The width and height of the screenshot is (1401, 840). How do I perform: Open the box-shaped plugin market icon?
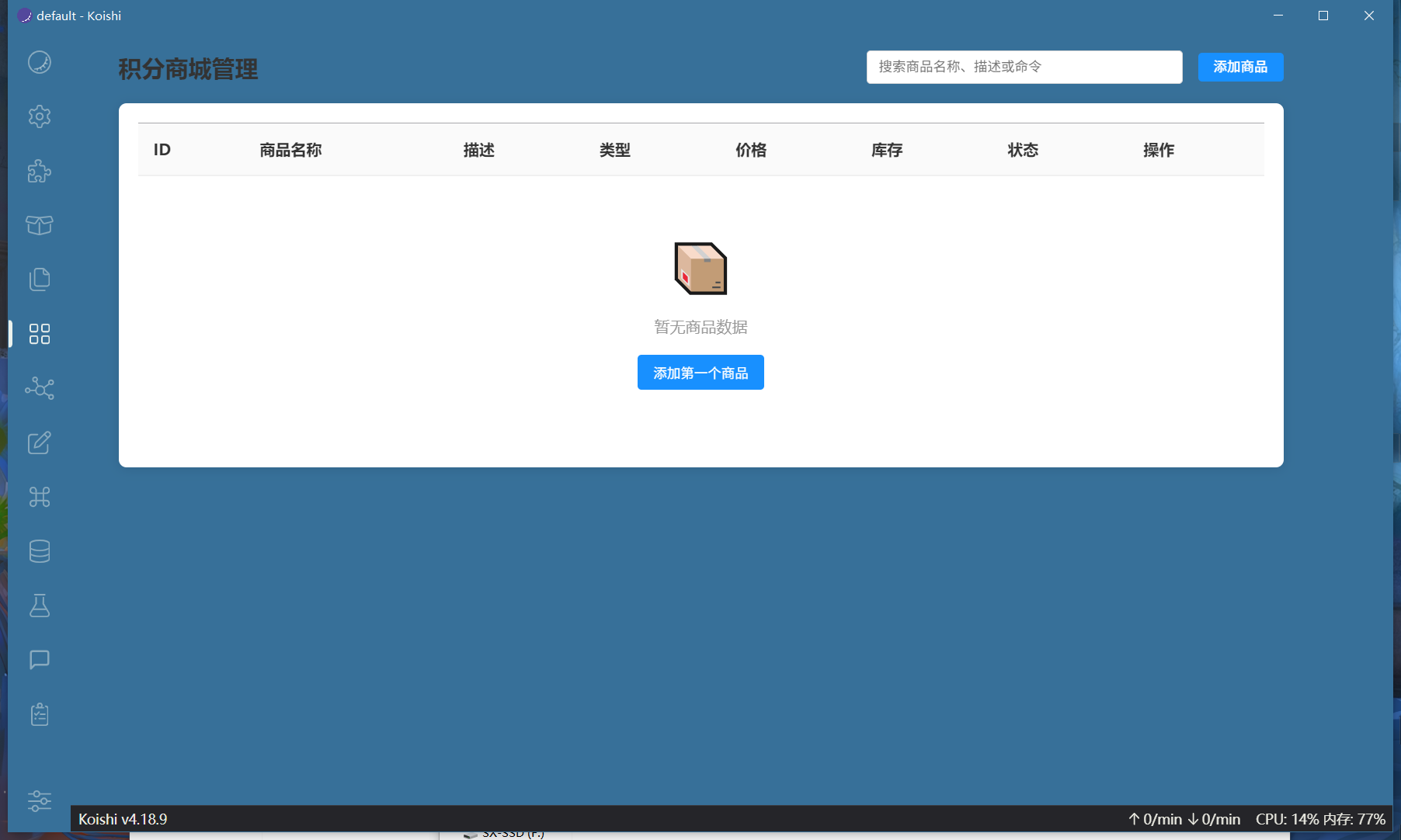pos(40,225)
